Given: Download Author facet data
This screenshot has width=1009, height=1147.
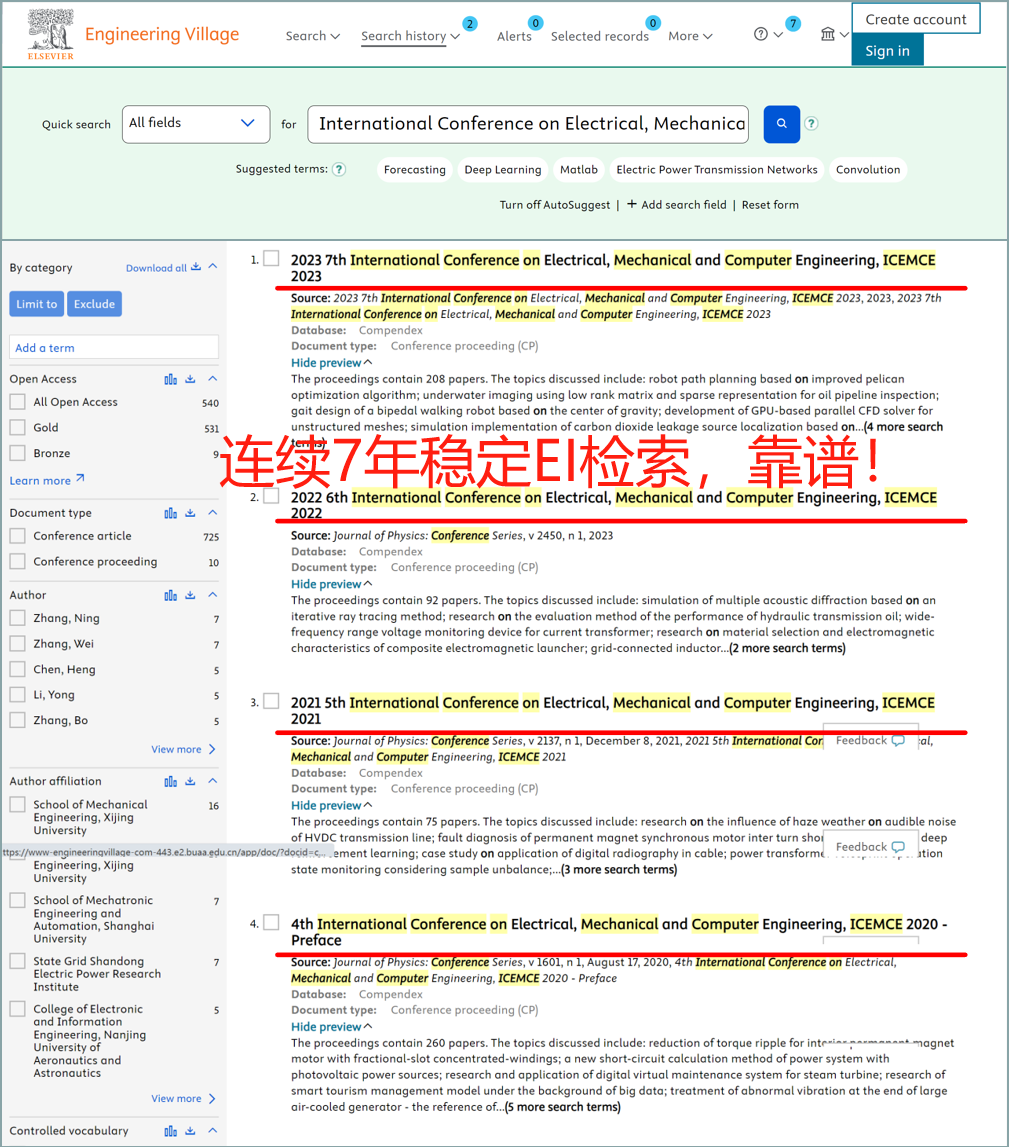Looking at the screenshot, I should (190, 595).
